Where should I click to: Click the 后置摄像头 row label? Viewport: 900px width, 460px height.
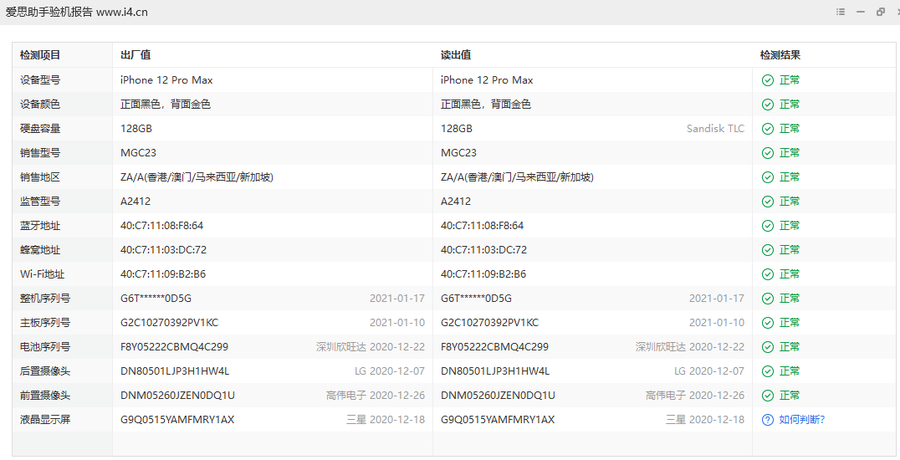coord(45,371)
